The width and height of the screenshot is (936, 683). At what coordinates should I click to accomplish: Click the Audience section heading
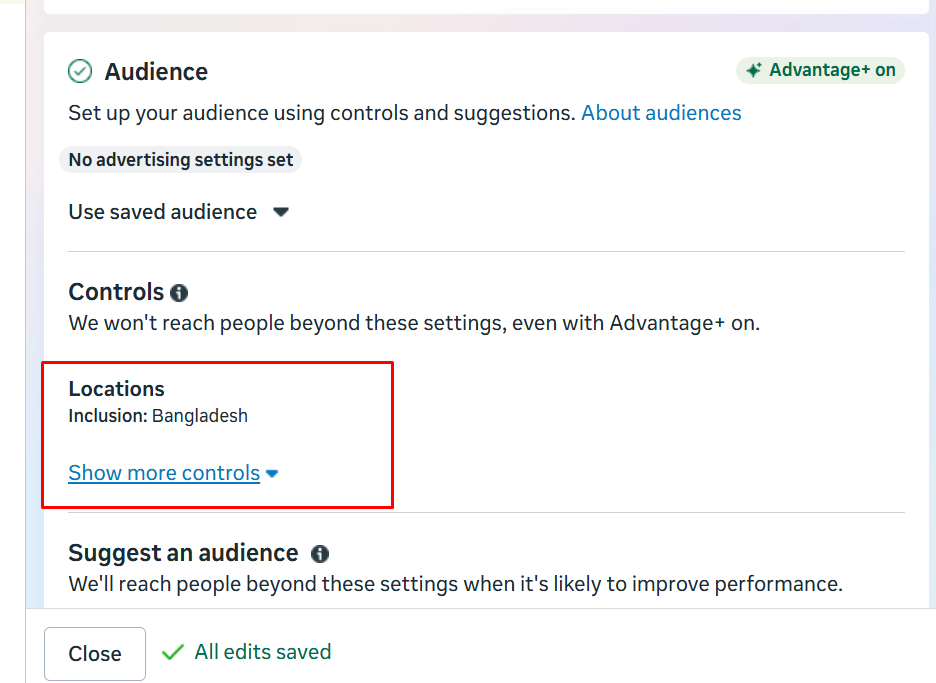156,72
